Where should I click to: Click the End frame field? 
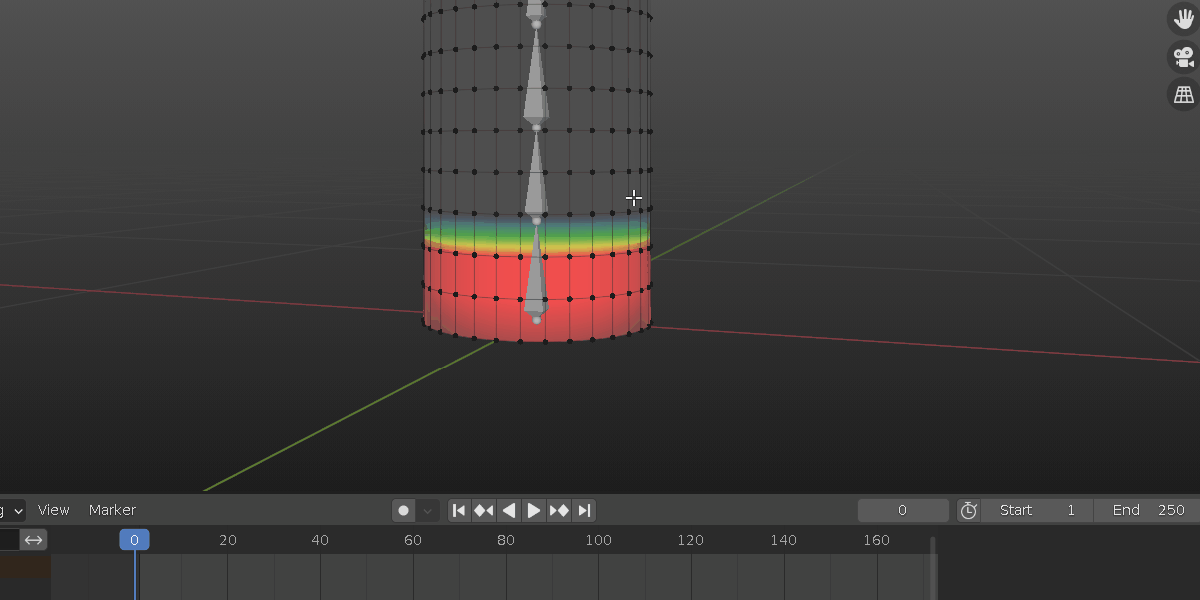tap(1146, 510)
